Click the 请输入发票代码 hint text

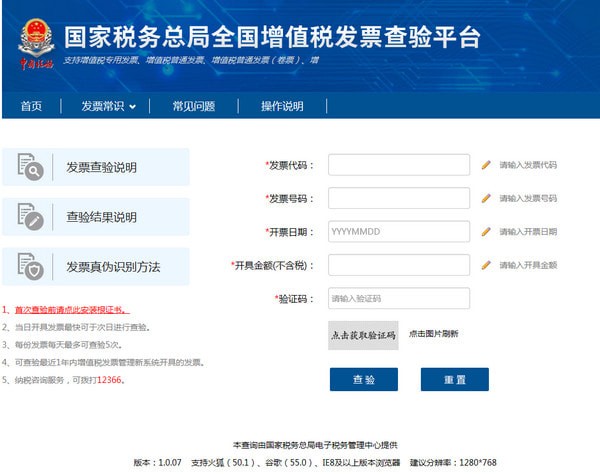point(528,165)
